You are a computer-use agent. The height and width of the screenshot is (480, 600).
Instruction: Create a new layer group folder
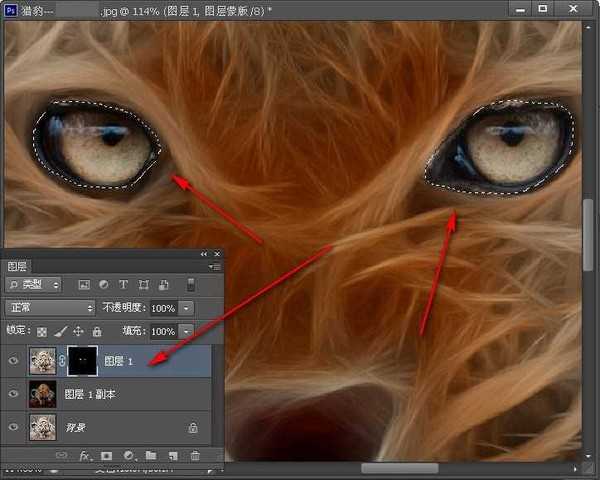[151, 456]
